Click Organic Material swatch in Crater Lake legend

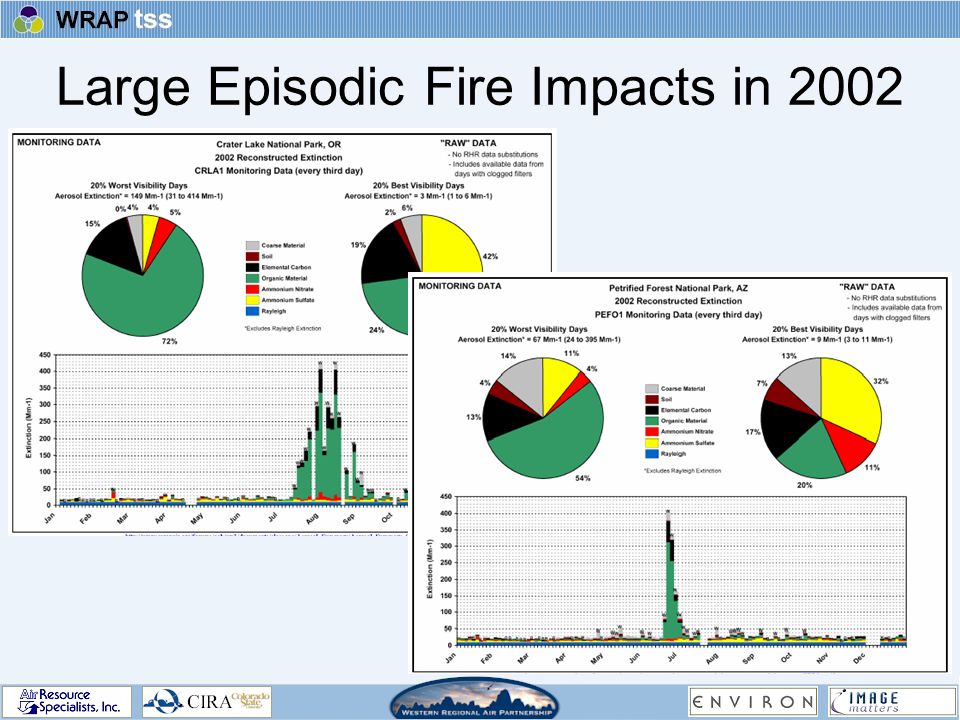click(x=252, y=279)
